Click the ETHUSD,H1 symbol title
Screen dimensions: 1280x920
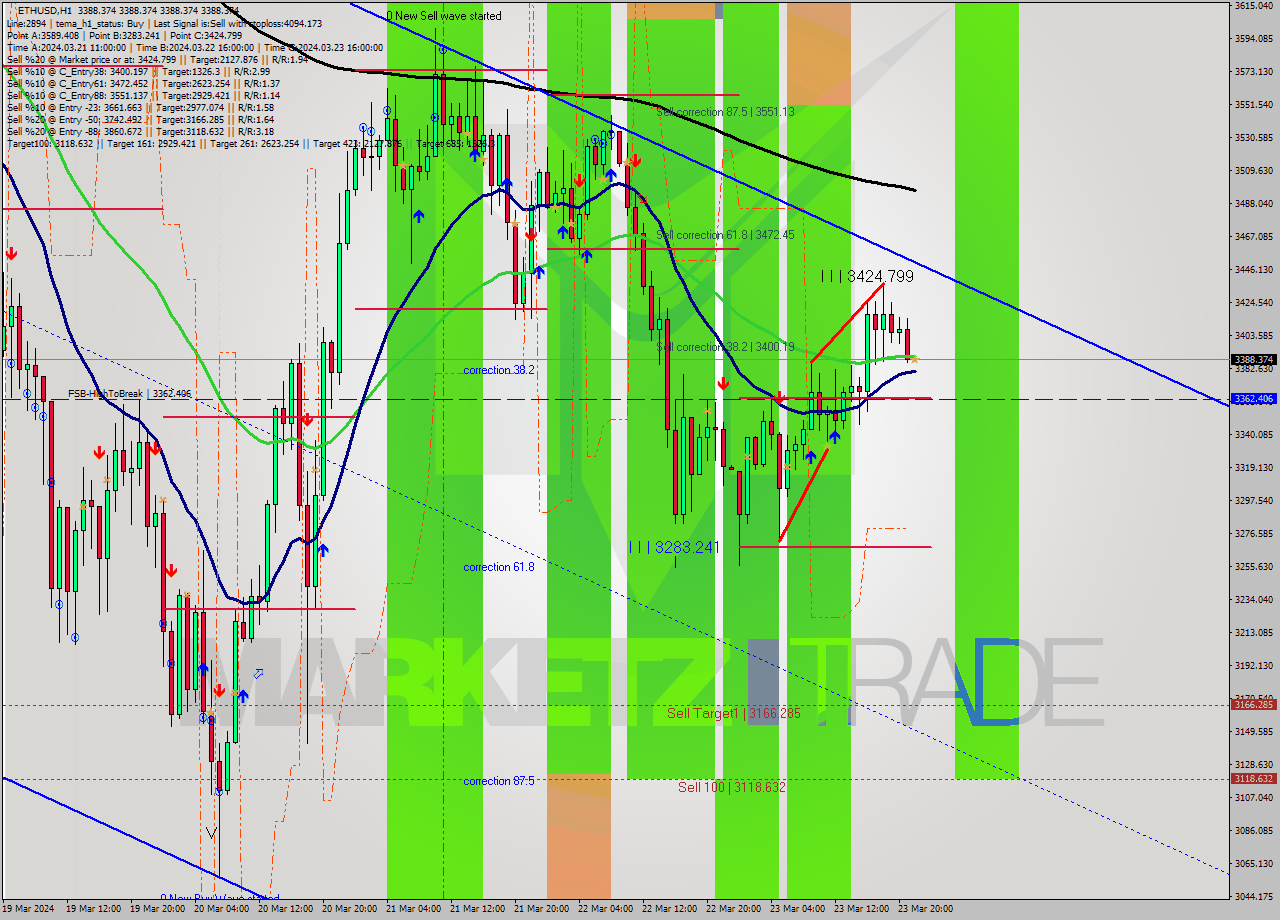coord(44,11)
